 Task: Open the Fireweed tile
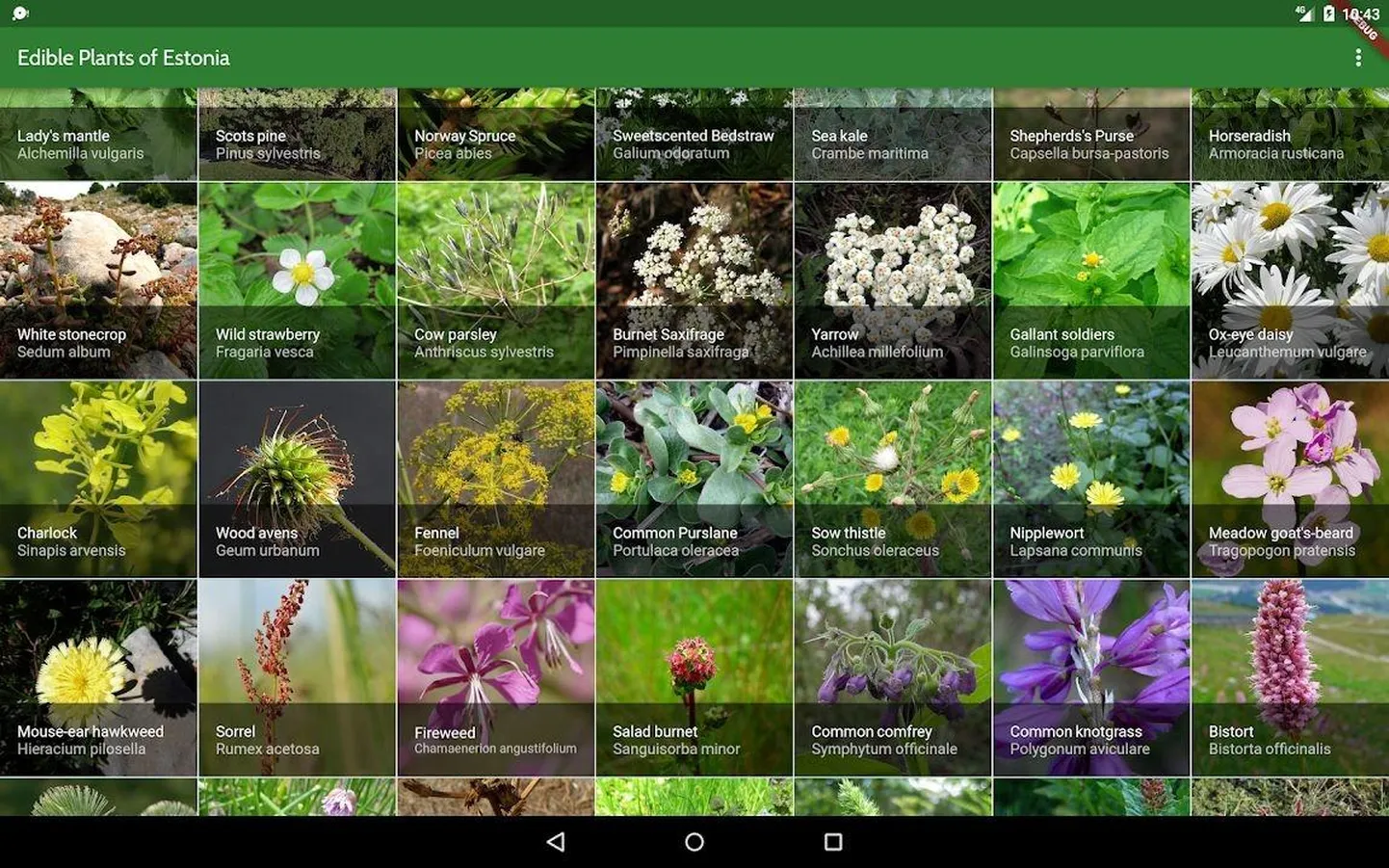tap(496, 677)
